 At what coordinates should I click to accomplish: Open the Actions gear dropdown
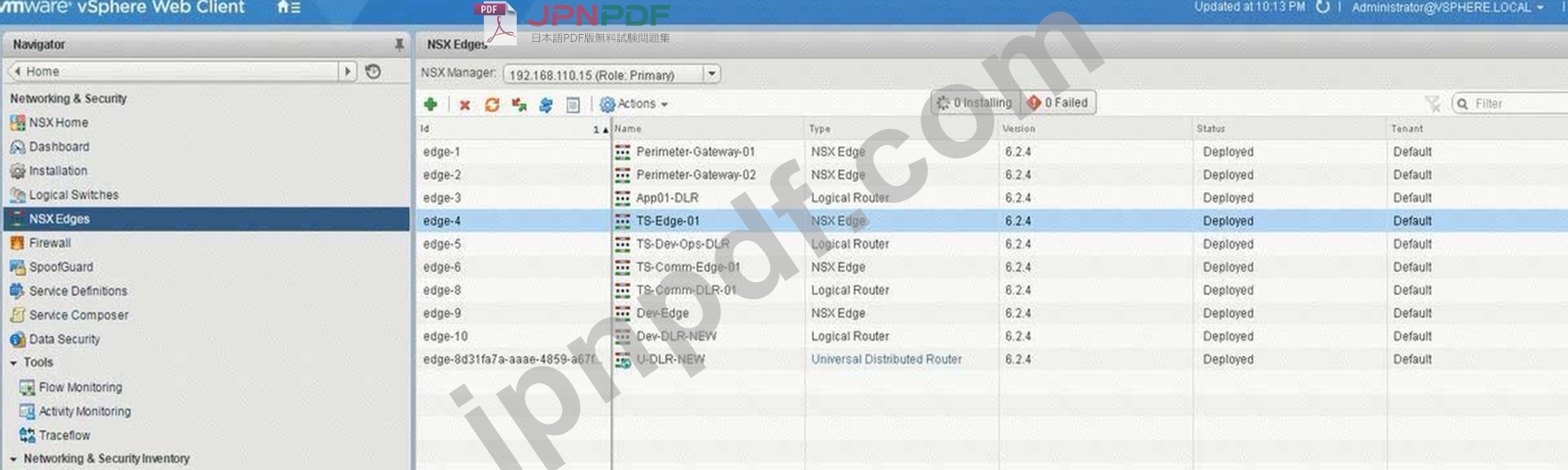coord(634,104)
